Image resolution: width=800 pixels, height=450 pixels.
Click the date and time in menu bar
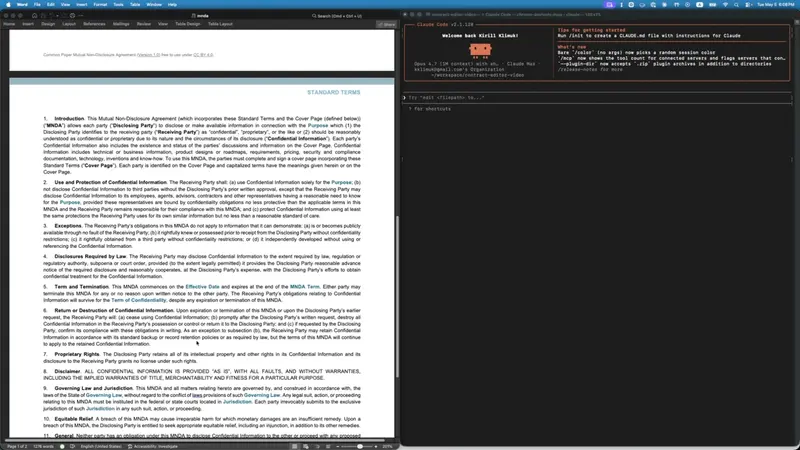point(775,5)
